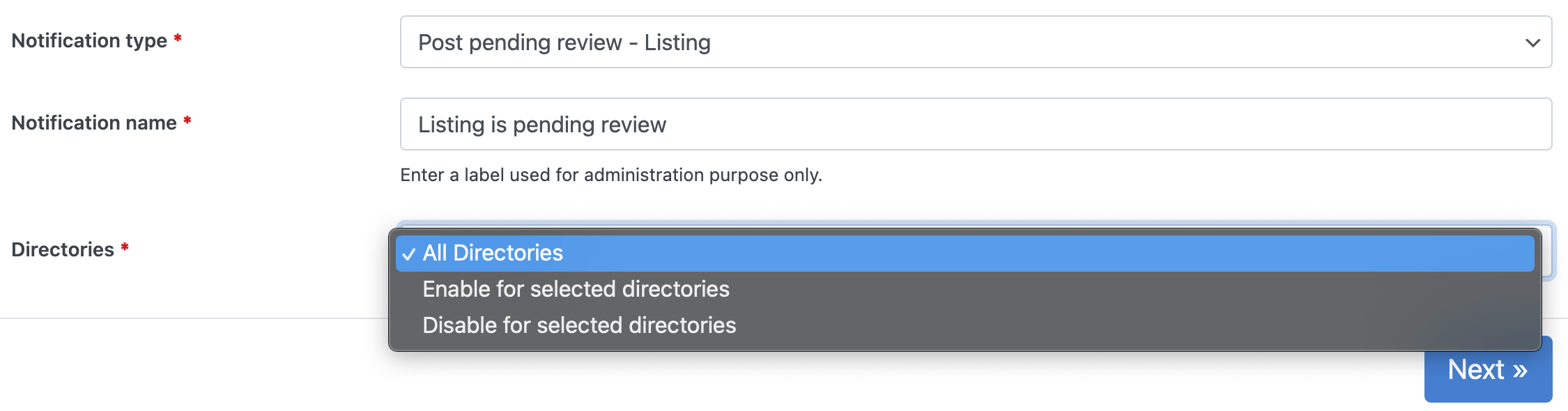Select the All Directories option

(493, 253)
